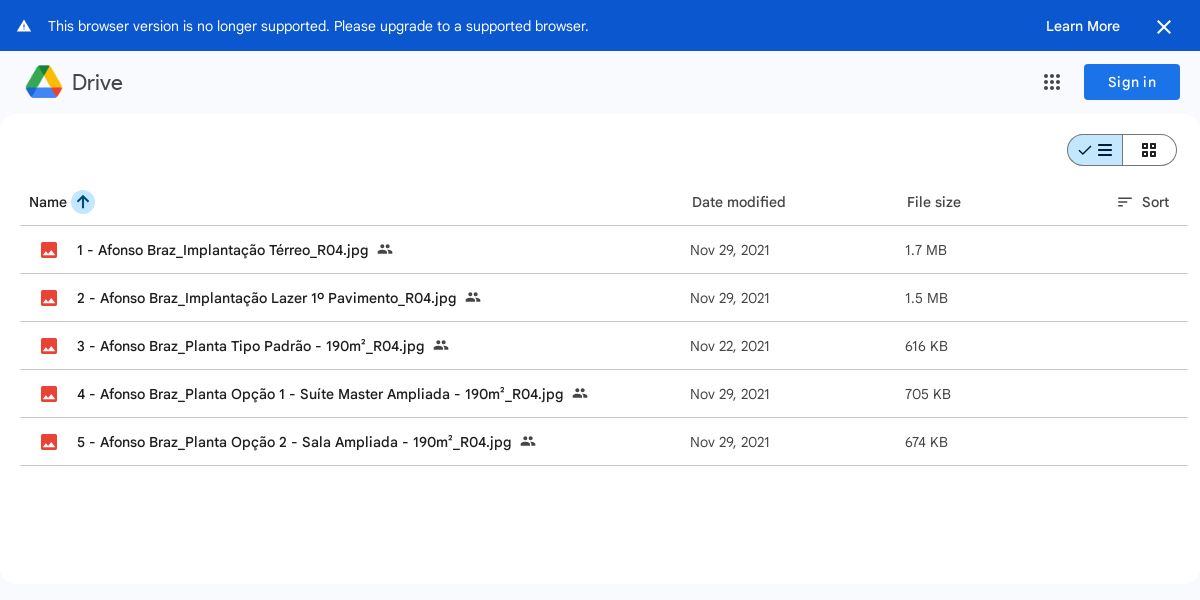Click image icon for Implantação Térreo file
The height and width of the screenshot is (600, 1200).
click(x=49, y=250)
